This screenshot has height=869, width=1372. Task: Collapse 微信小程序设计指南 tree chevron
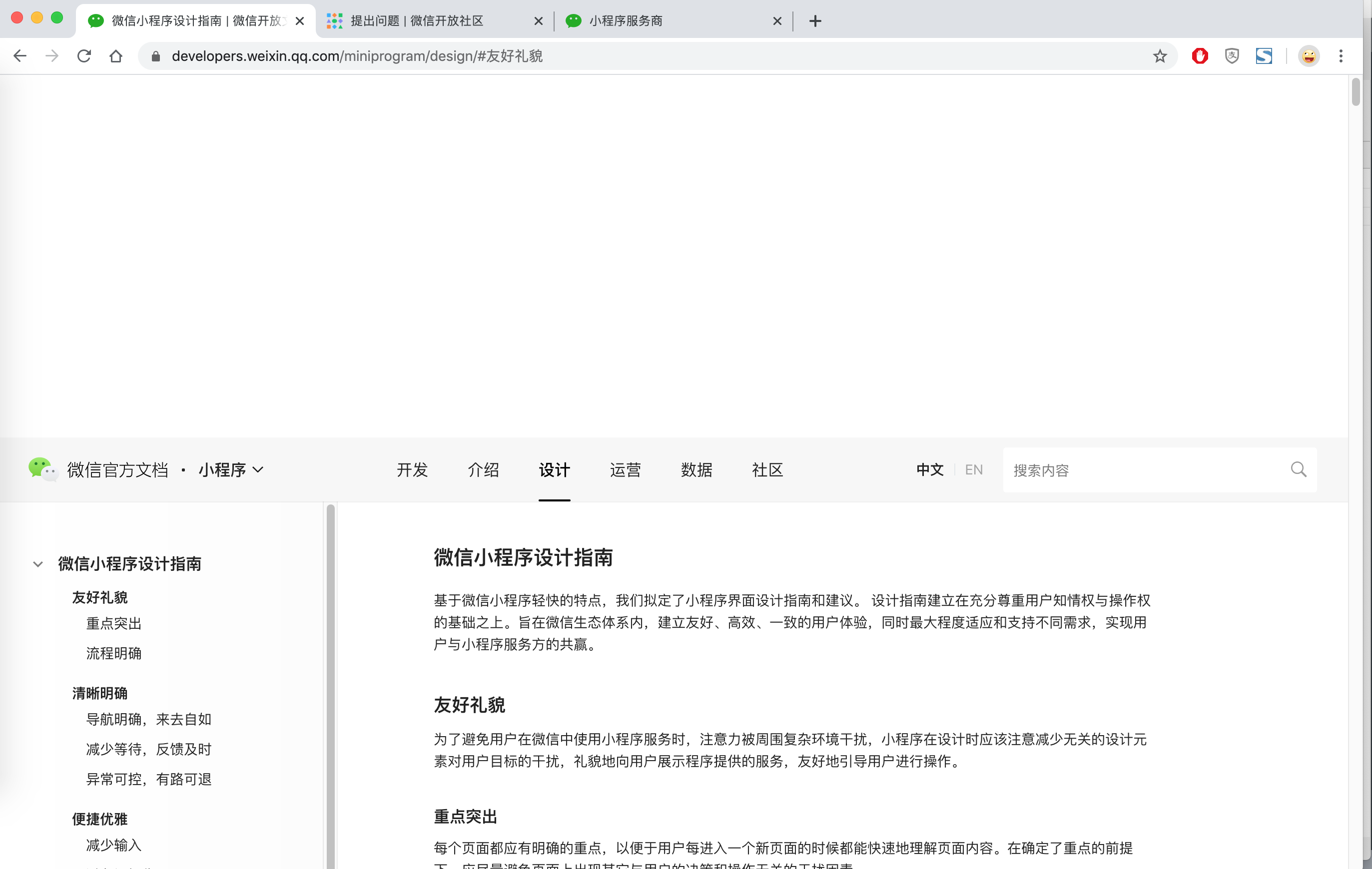[37, 564]
